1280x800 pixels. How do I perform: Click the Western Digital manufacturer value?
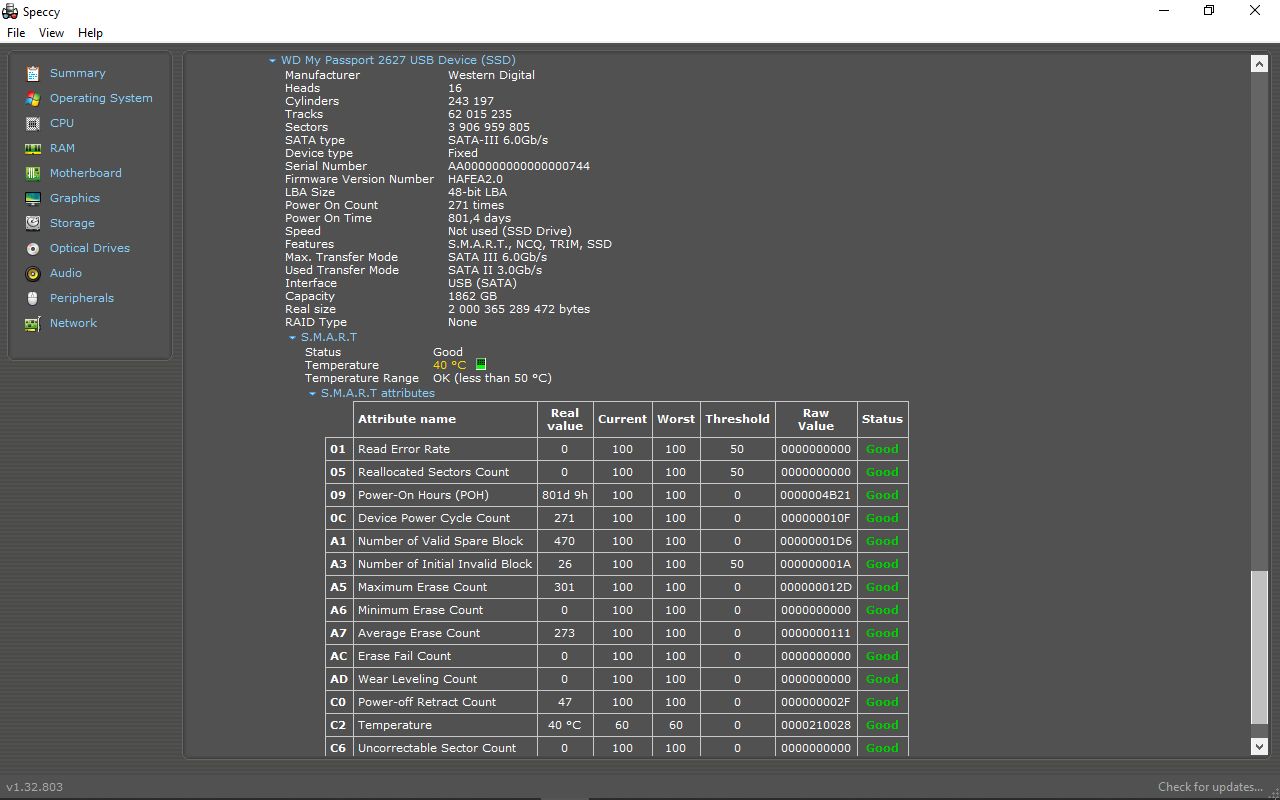tap(491, 75)
